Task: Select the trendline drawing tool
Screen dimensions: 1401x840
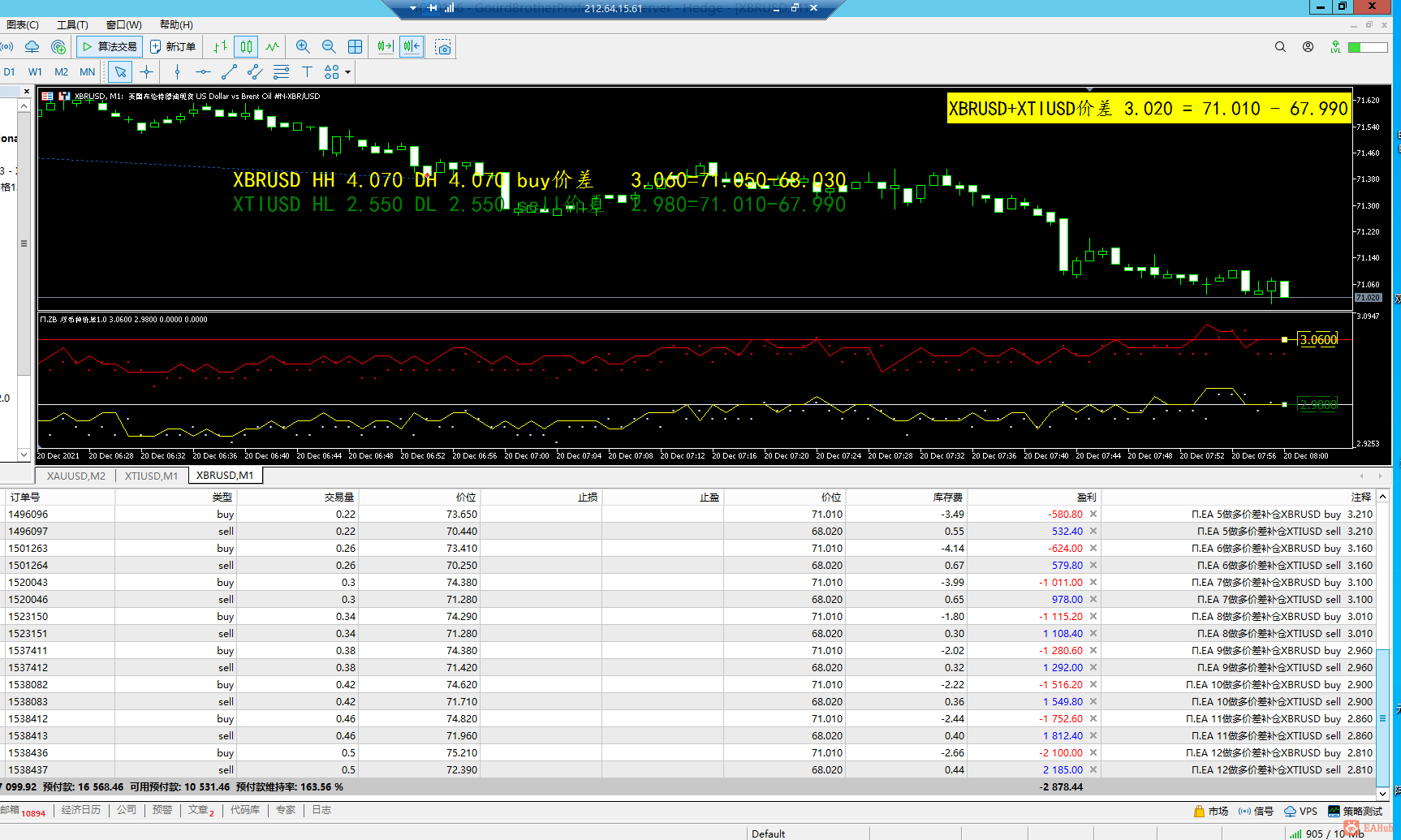Action: 229,72
